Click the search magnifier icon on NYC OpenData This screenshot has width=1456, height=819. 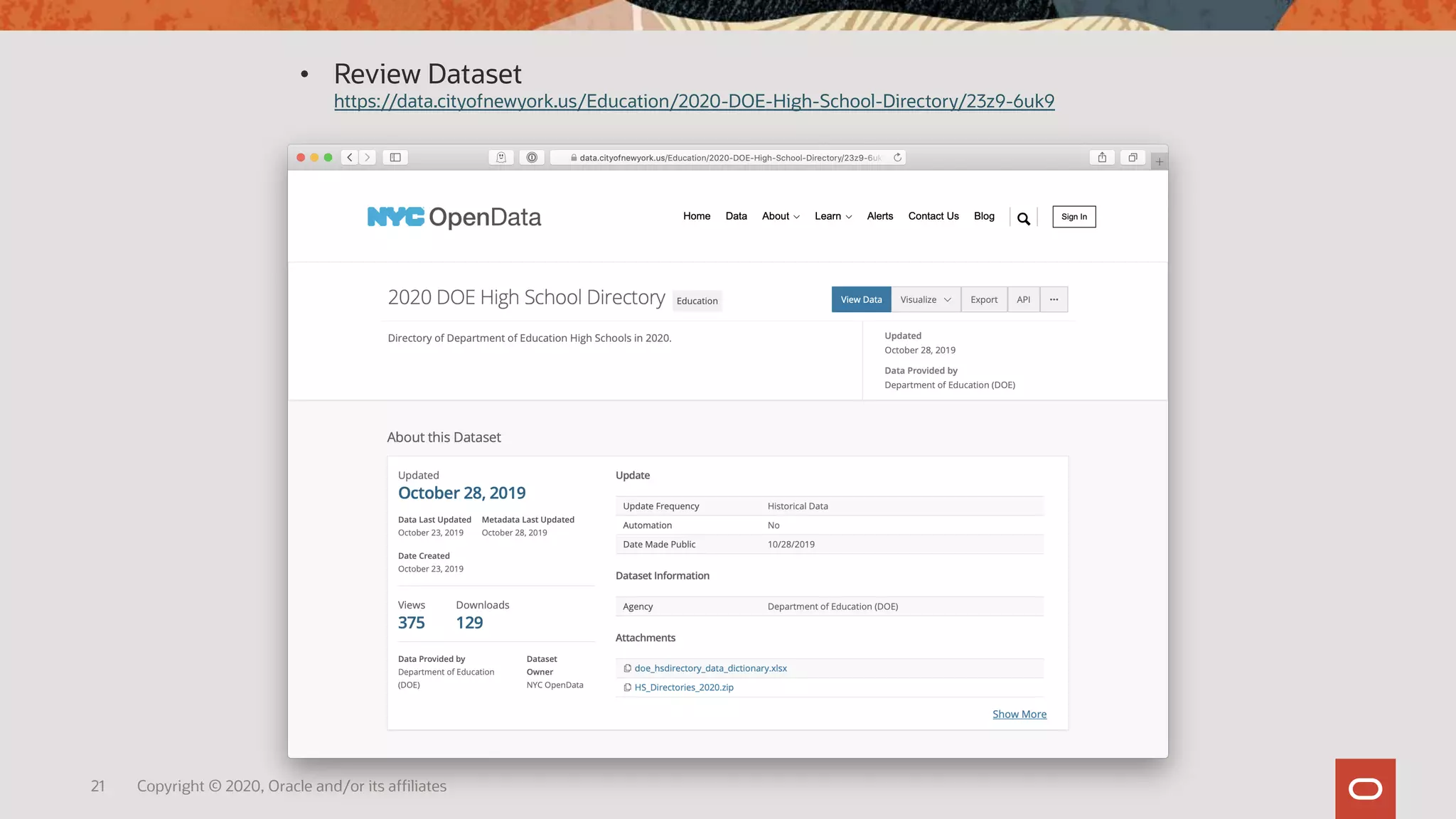click(x=1024, y=218)
